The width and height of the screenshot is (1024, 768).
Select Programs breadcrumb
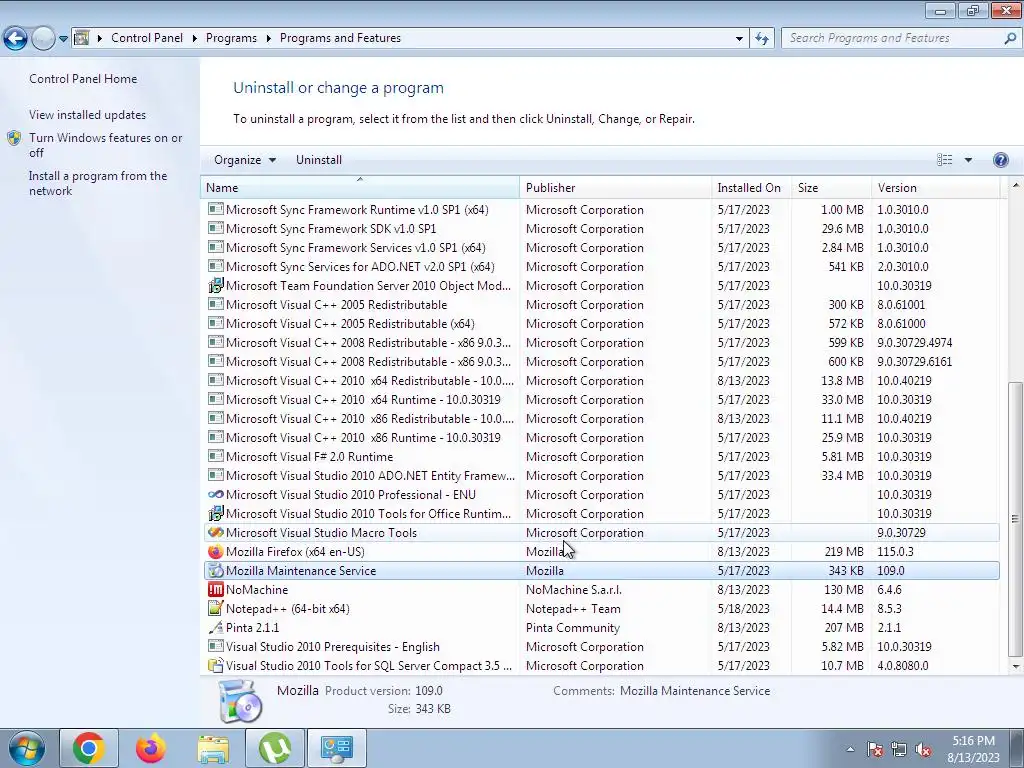pyautogui.click(x=231, y=38)
